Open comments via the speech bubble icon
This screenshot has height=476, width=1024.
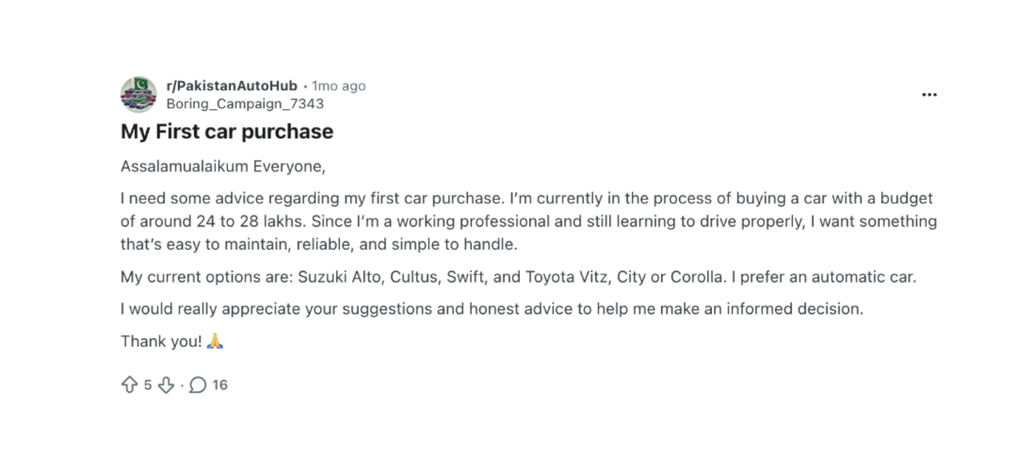tap(197, 385)
